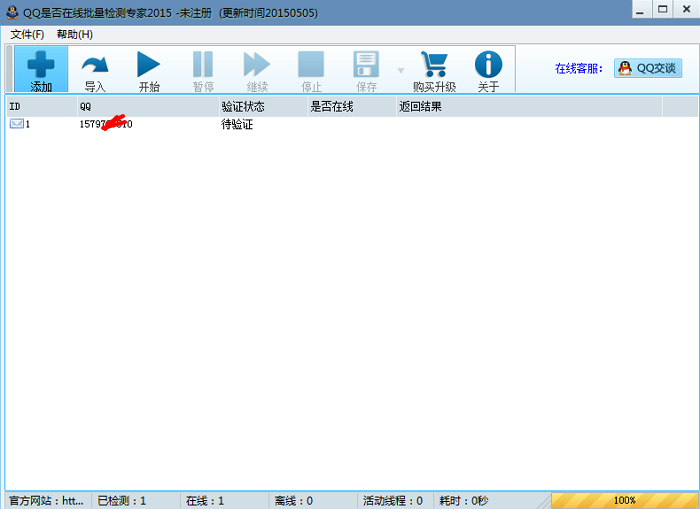700x509 pixels.
Task: Minimize the window
Action: [640, 9]
